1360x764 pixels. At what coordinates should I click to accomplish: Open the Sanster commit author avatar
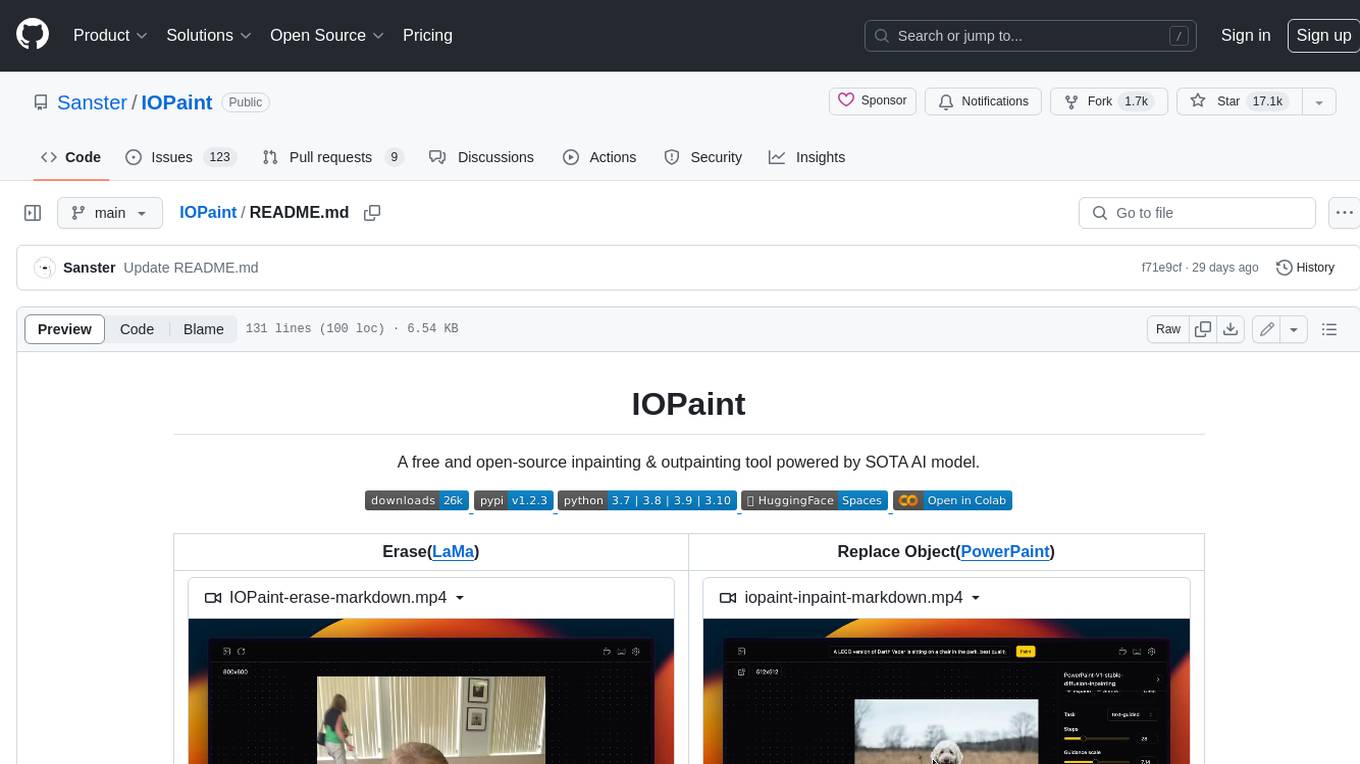pos(44,268)
